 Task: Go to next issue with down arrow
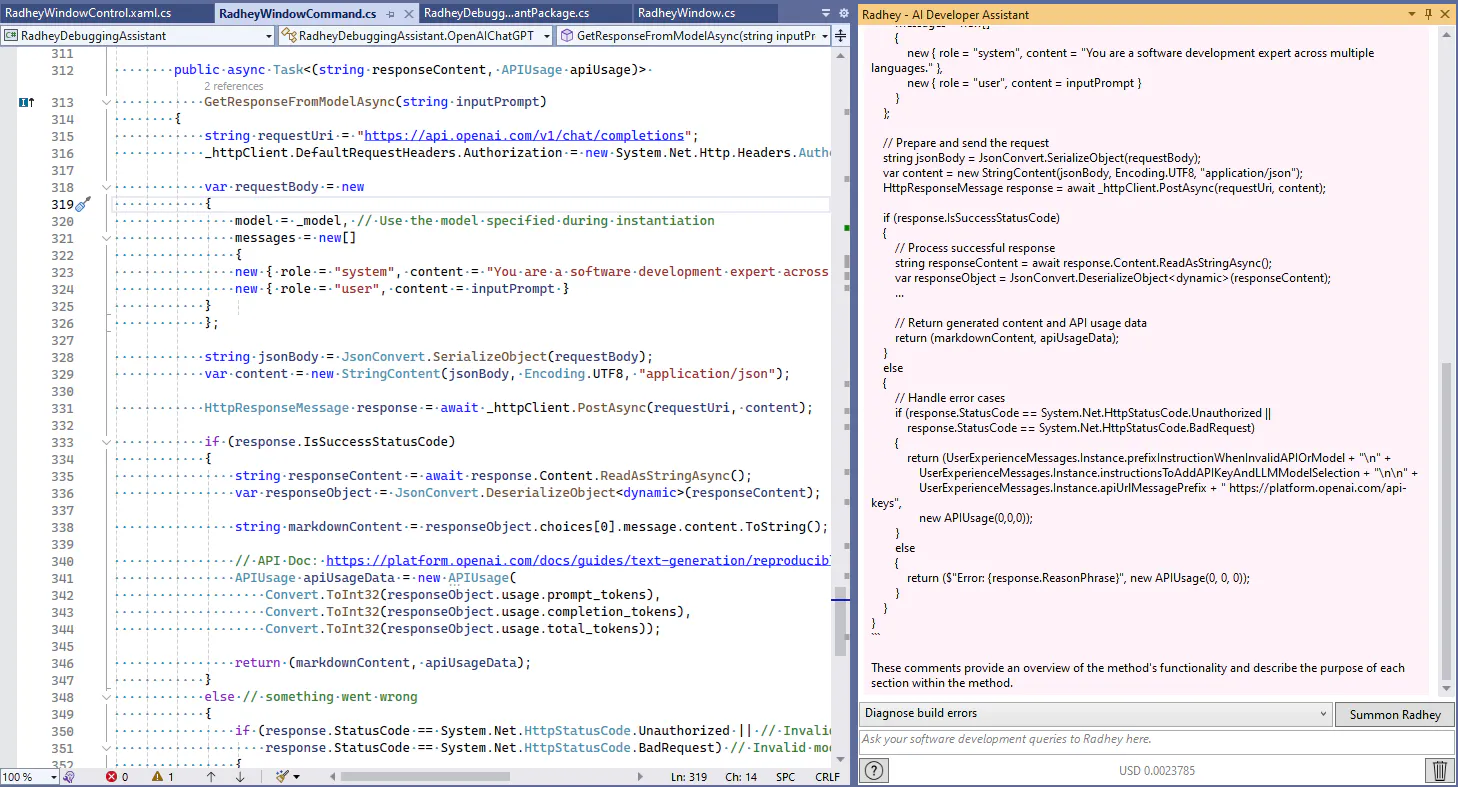coord(240,777)
